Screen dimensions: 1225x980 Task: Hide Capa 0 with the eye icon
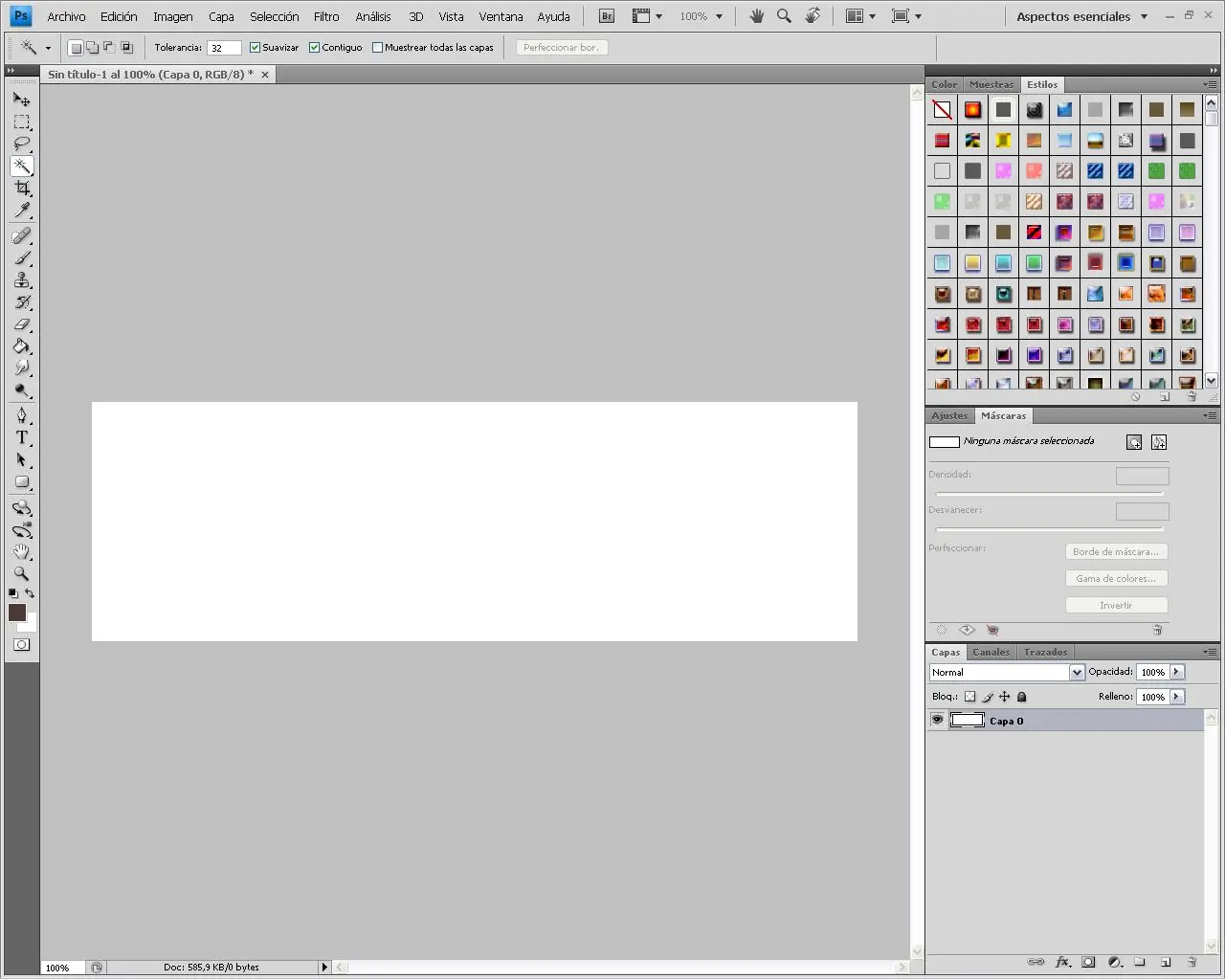pos(937,721)
